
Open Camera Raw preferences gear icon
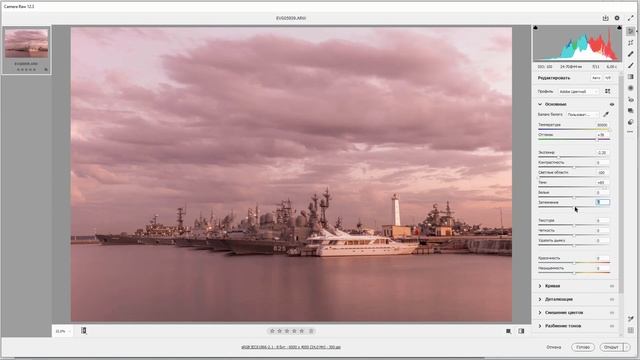617,18
